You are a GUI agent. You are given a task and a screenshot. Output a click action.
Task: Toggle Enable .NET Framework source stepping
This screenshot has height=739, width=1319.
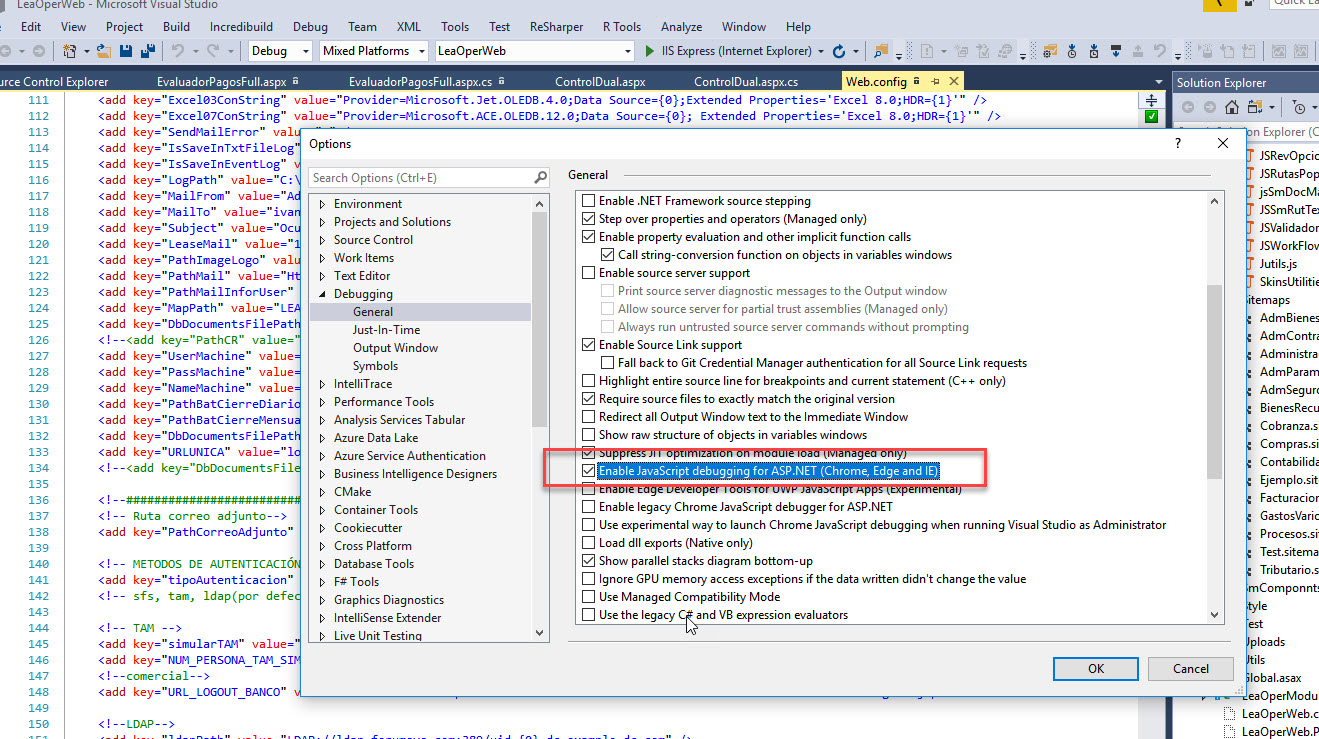point(588,201)
